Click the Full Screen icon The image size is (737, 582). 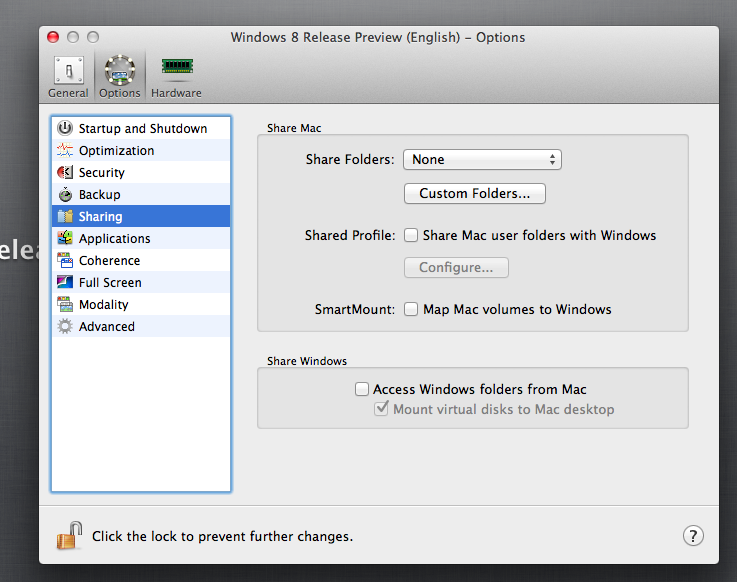click(65, 282)
